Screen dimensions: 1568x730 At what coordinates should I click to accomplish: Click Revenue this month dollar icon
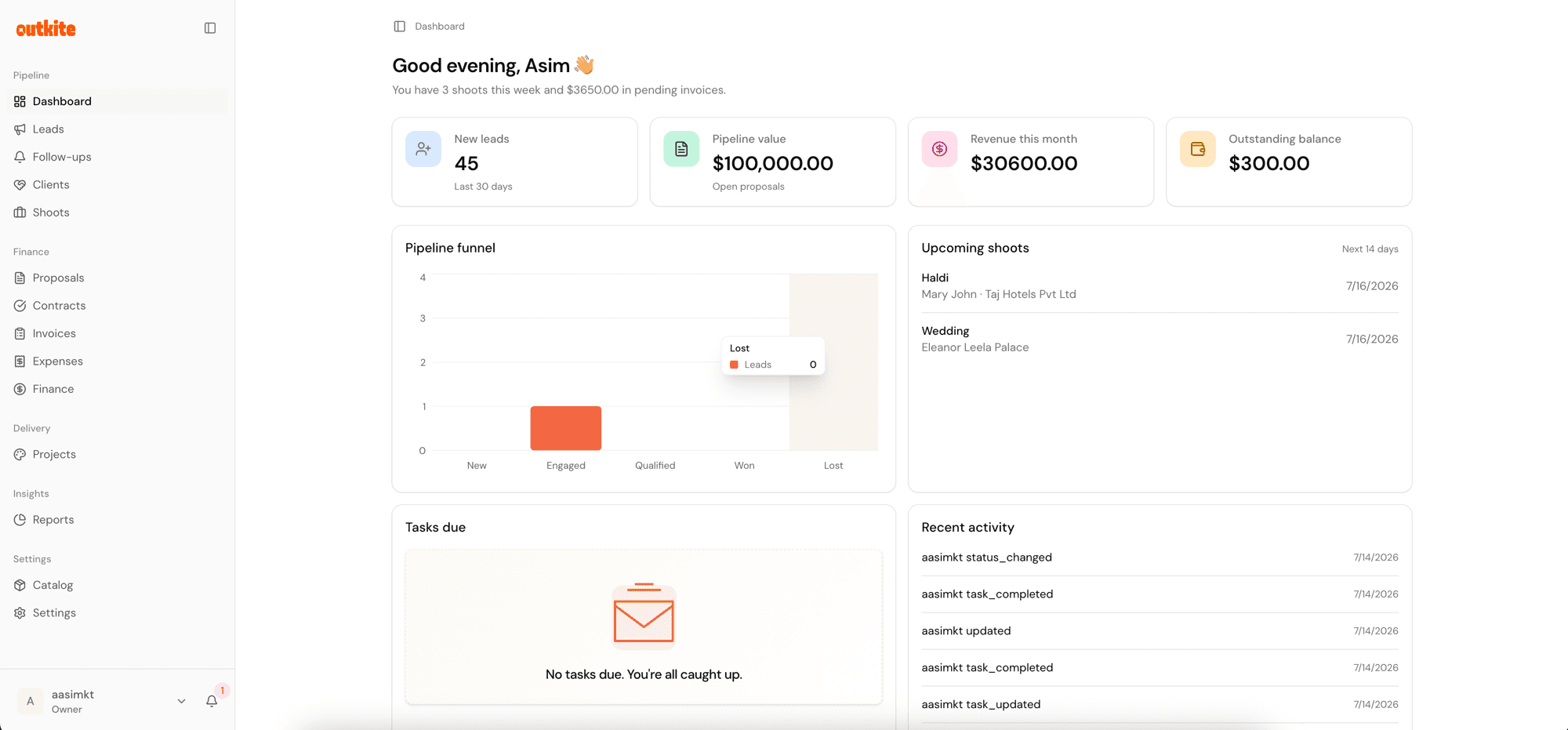(x=939, y=149)
